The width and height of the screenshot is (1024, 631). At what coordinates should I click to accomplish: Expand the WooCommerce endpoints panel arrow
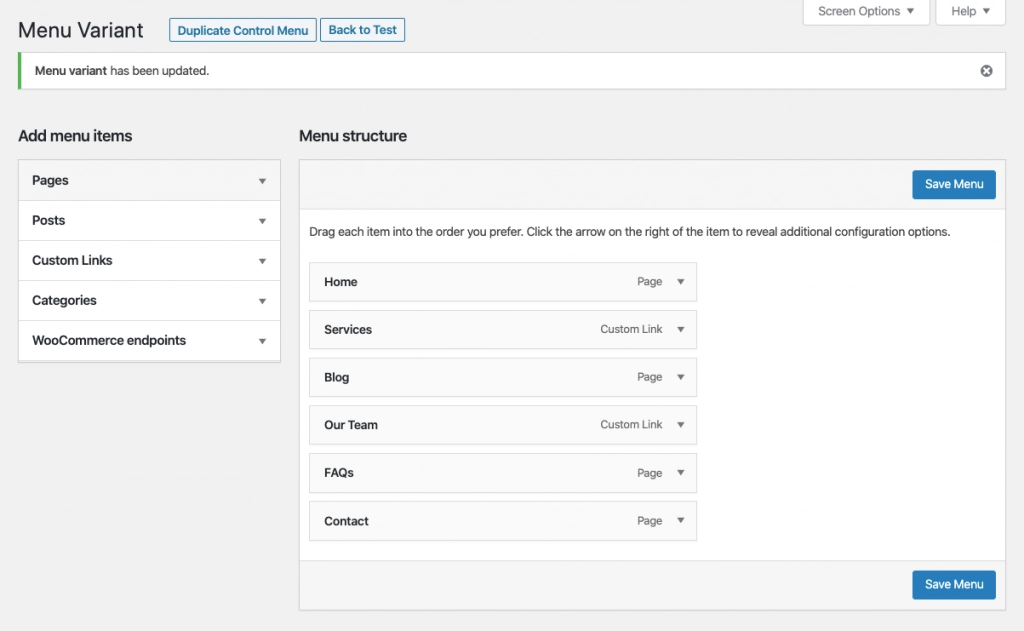[262, 341]
